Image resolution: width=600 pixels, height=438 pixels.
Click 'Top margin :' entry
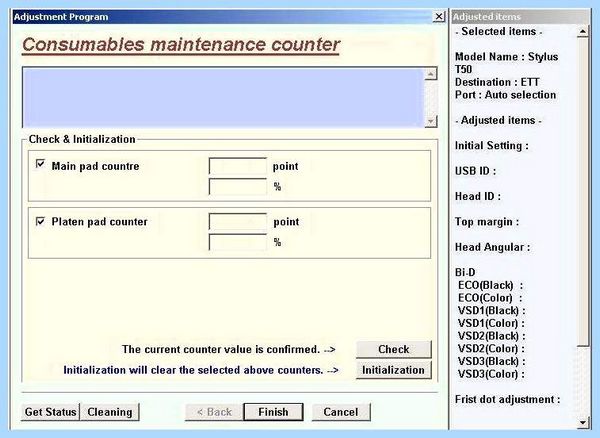click(x=487, y=222)
